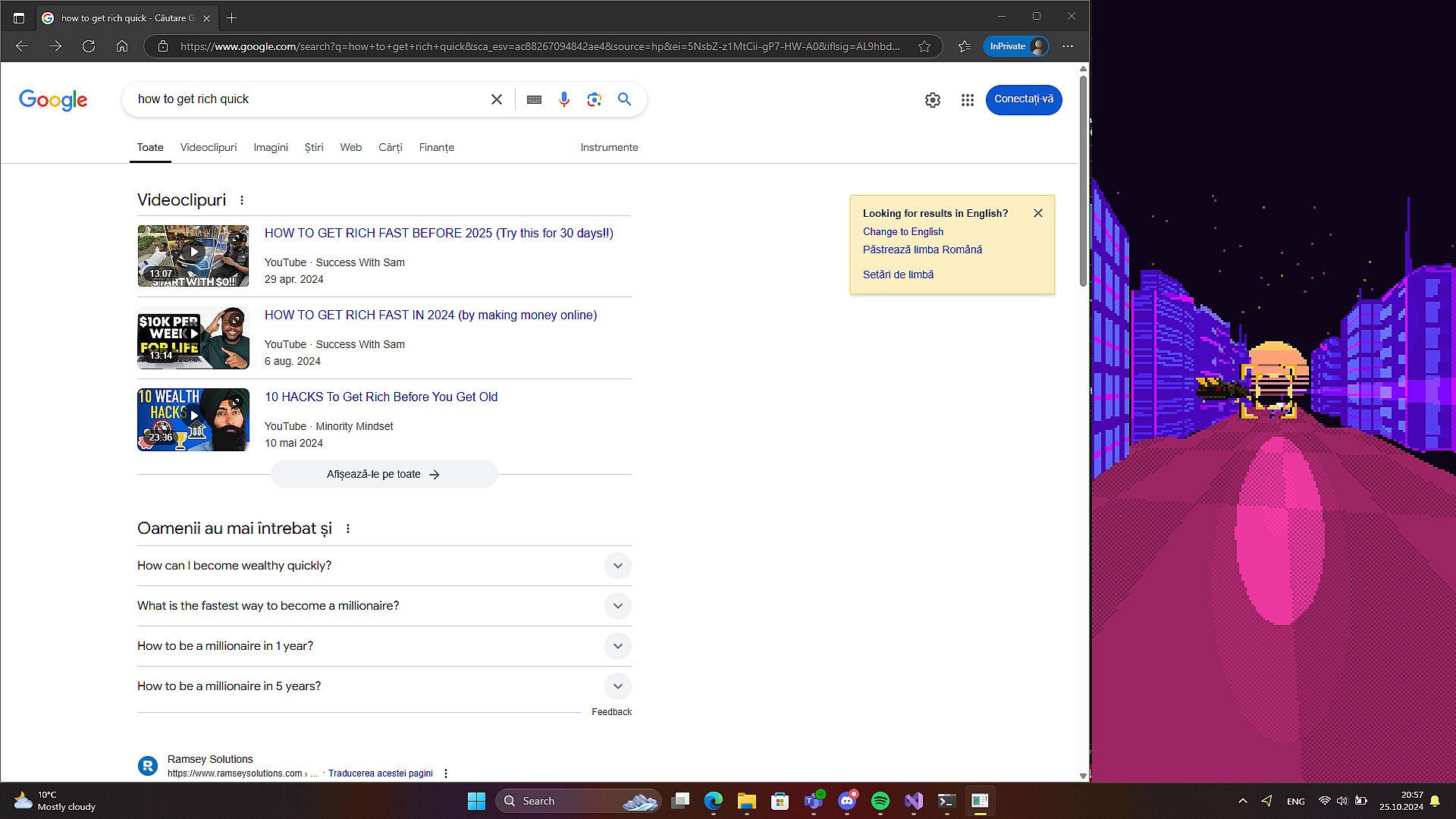Expand "What is the fastest way to become a millionaire?"
This screenshot has height=819, width=1456.
(617, 606)
